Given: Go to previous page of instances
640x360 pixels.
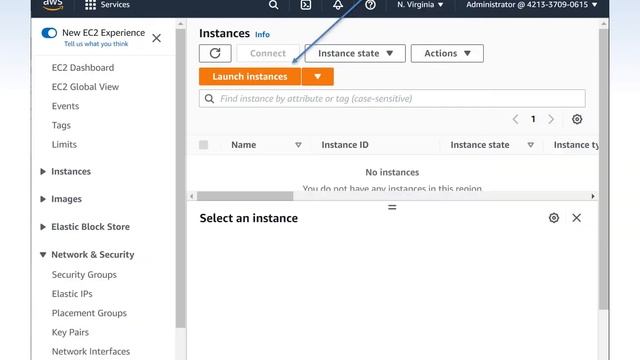Looking at the screenshot, I should point(516,119).
